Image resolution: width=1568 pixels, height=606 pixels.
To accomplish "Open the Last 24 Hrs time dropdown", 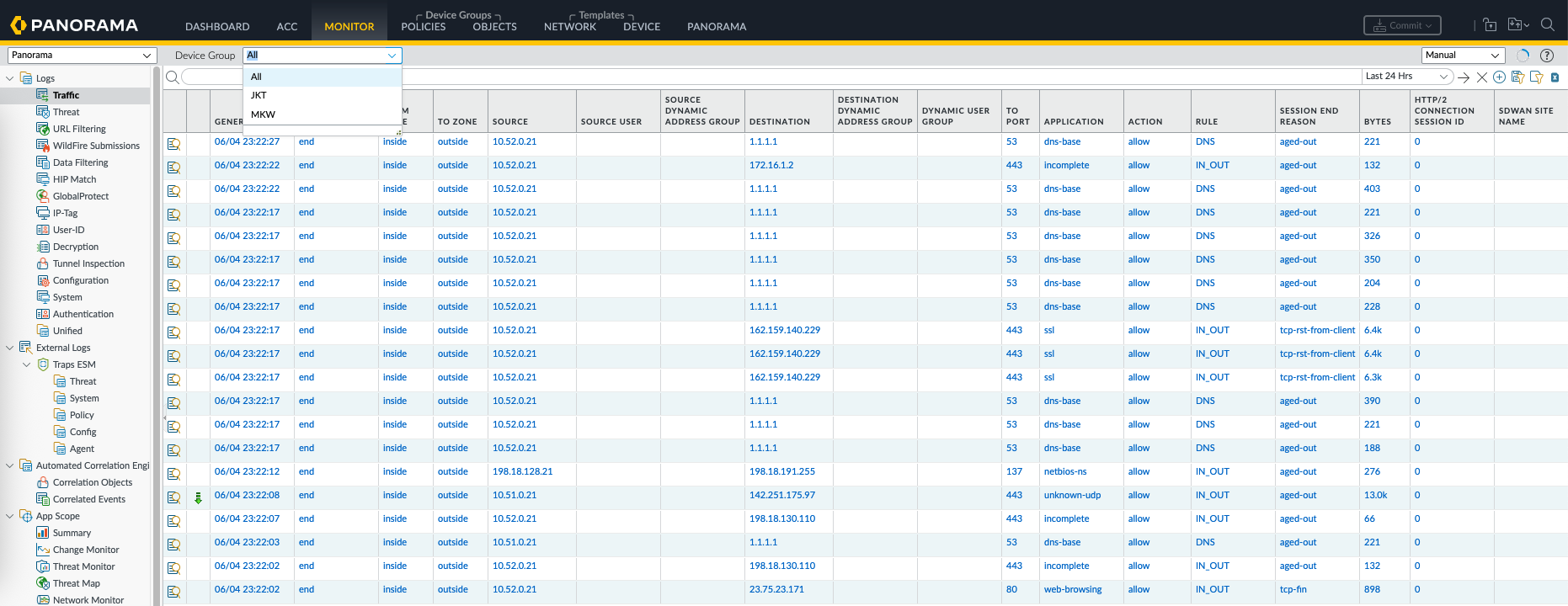I will (x=1407, y=77).
